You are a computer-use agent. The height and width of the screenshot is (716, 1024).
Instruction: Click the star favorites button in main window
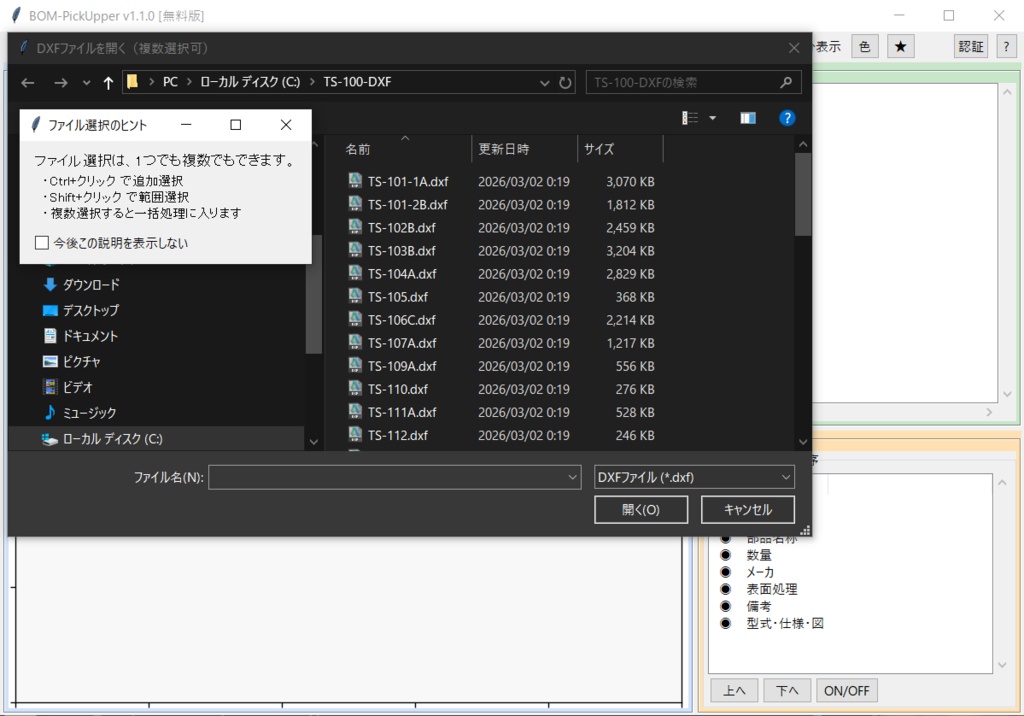pos(901,46)
